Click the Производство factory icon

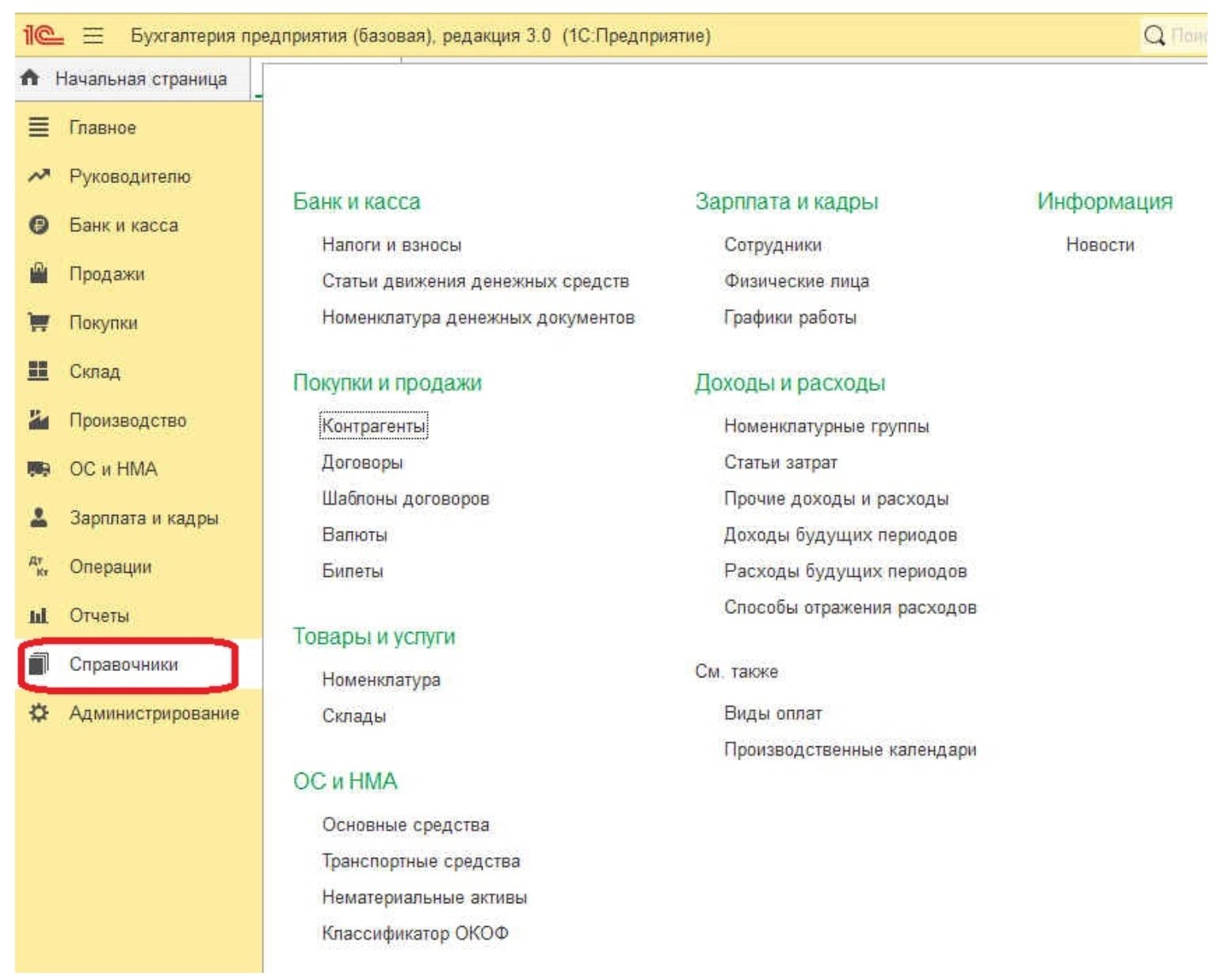[38, 420]
